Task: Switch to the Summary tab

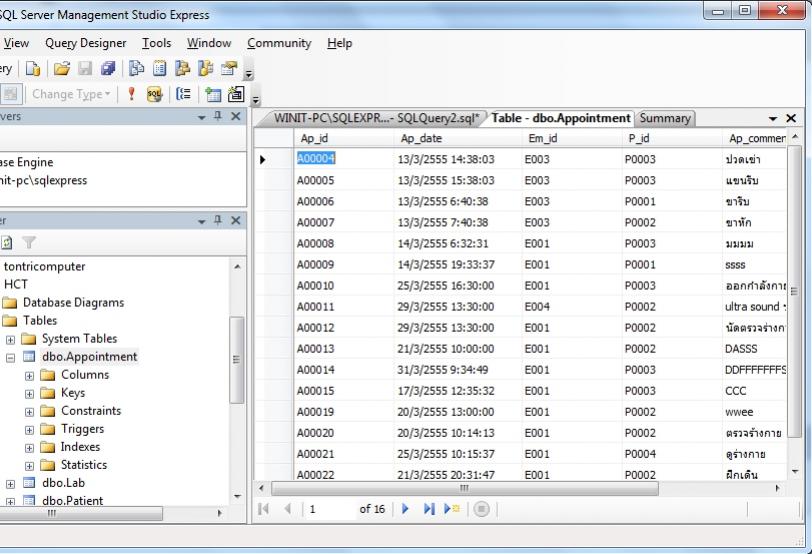Action: pyautogui.click(x=665, y=118)
